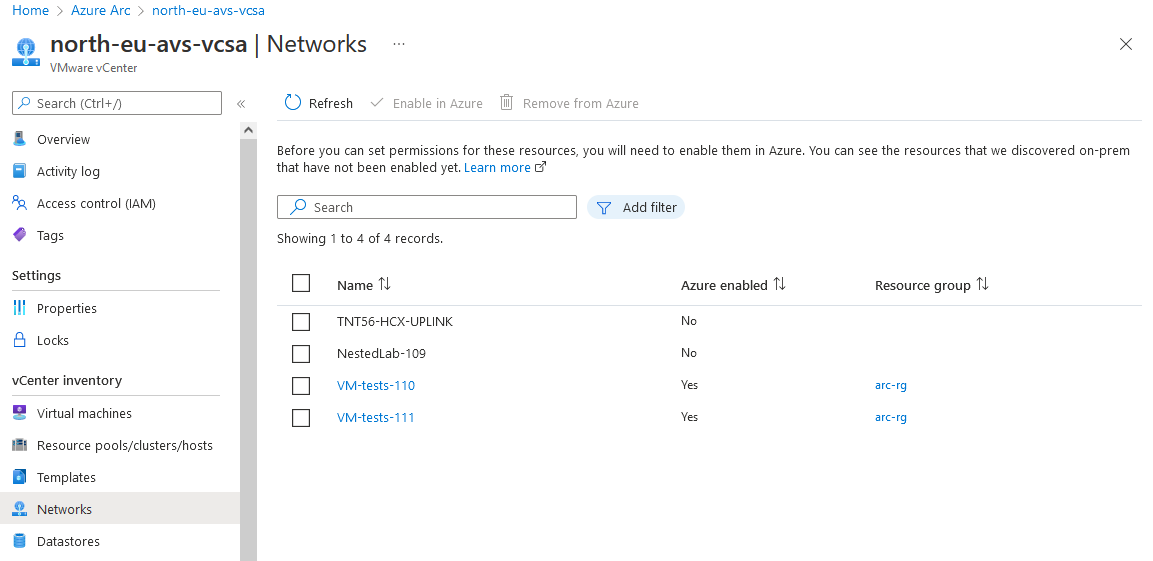This screenshot has height=561, width=1153.
Task: Click the Locks label in Settings
Action: (53, 340)
